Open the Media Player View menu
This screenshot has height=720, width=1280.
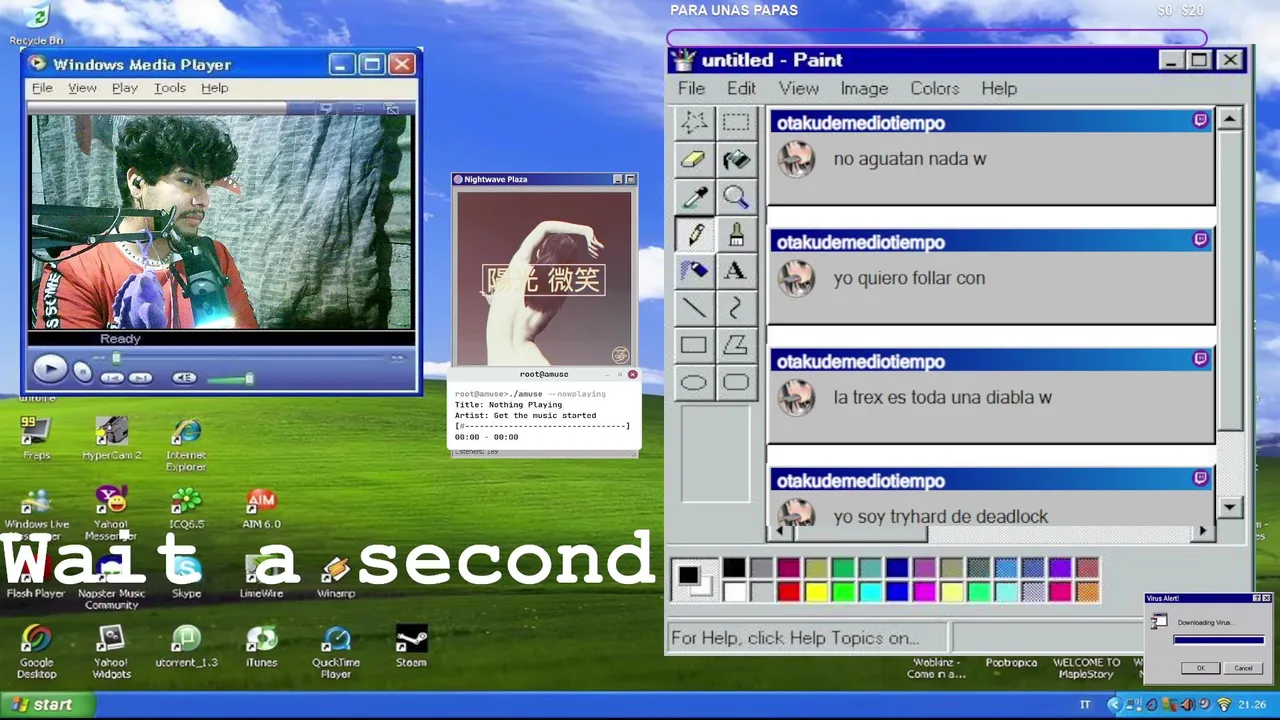point(82,88)
